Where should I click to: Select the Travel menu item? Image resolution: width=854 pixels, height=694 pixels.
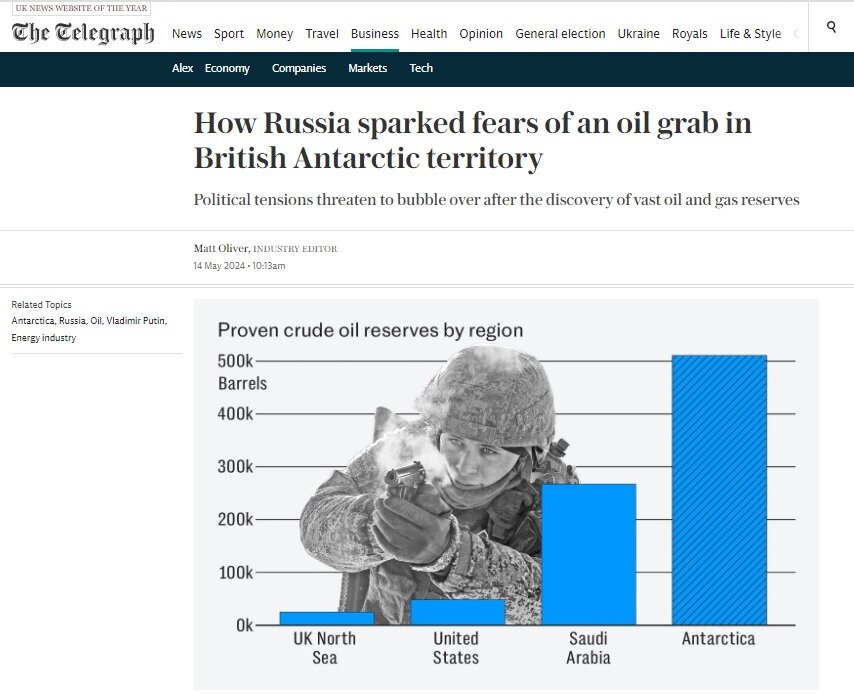coord(322,34)
